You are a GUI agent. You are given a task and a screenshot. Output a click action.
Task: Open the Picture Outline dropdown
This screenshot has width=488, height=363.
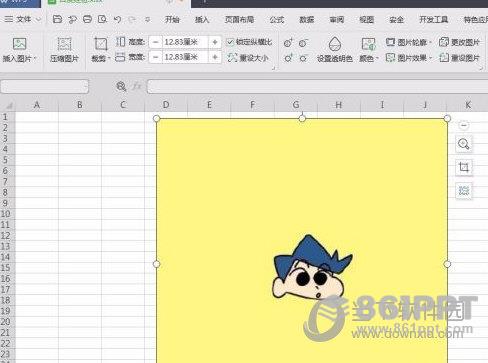click(408, 42)
